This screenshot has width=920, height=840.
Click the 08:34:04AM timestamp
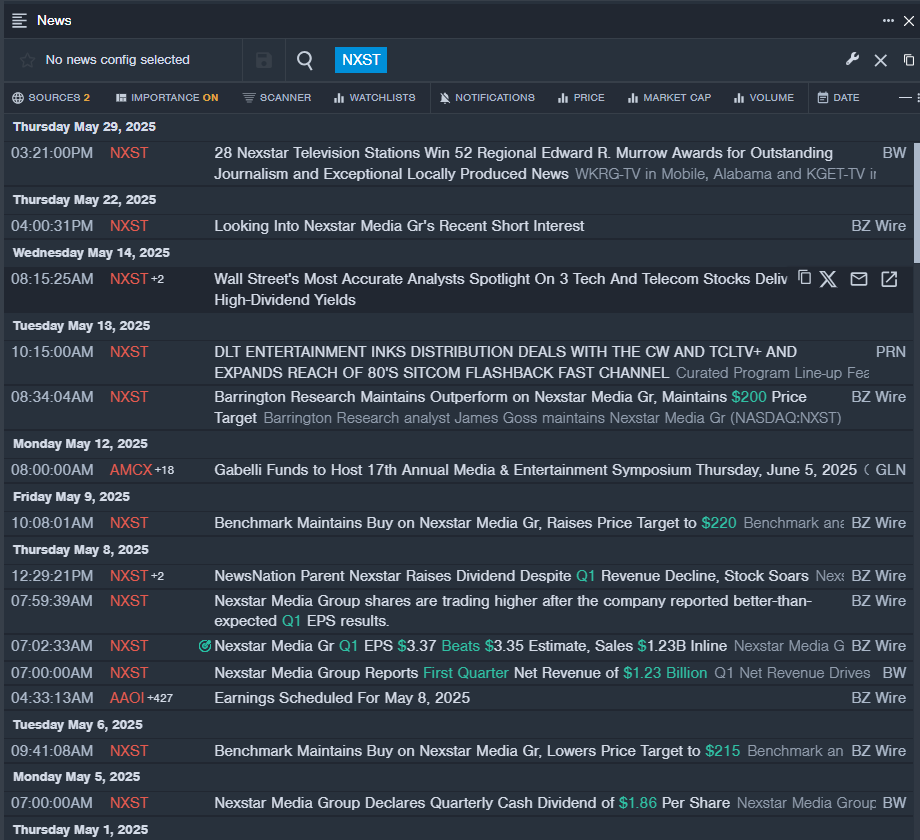pyautogui.click(x=52, y=397)
